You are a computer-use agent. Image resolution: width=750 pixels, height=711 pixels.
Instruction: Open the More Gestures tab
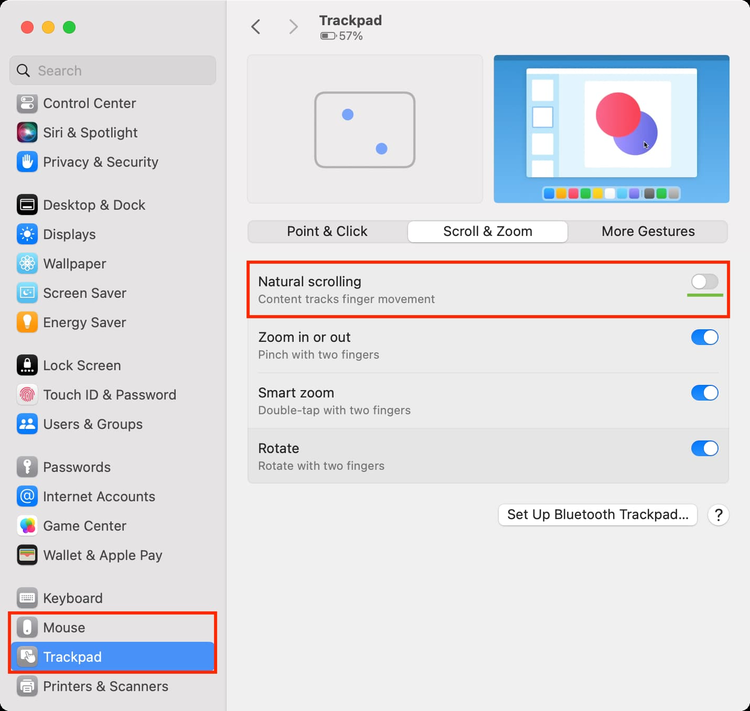pyautogui.click(x=648, y=232)
